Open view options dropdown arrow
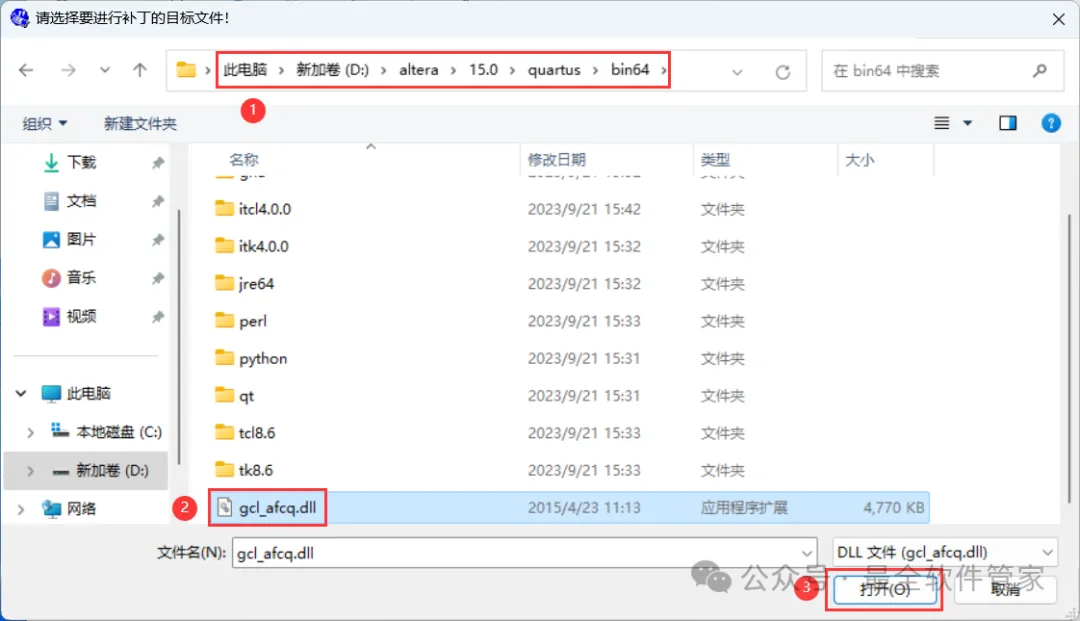This screenshot has height=621, width=1080. click(x=967, y=123)
